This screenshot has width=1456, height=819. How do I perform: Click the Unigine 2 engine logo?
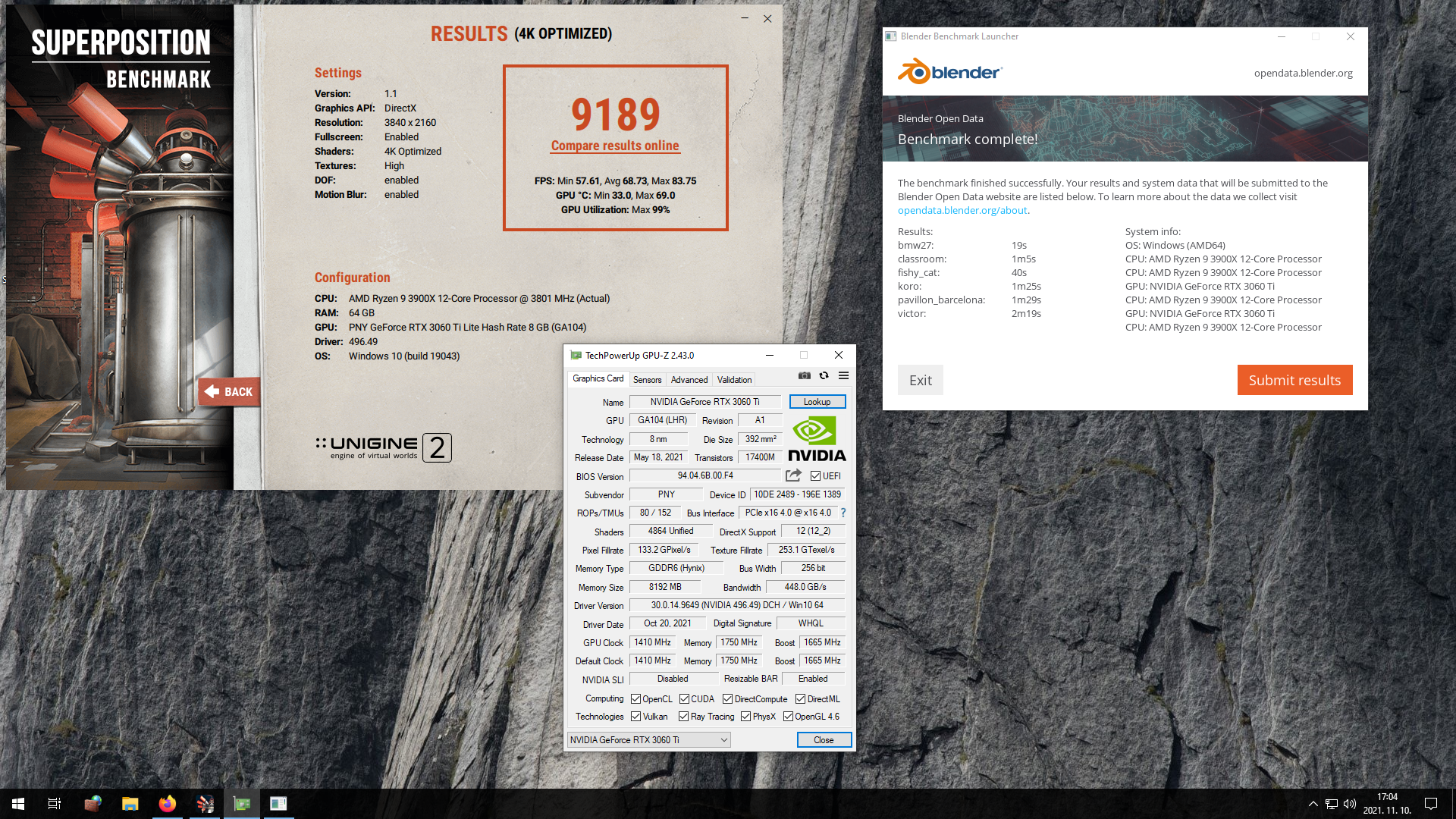(384, 447)
